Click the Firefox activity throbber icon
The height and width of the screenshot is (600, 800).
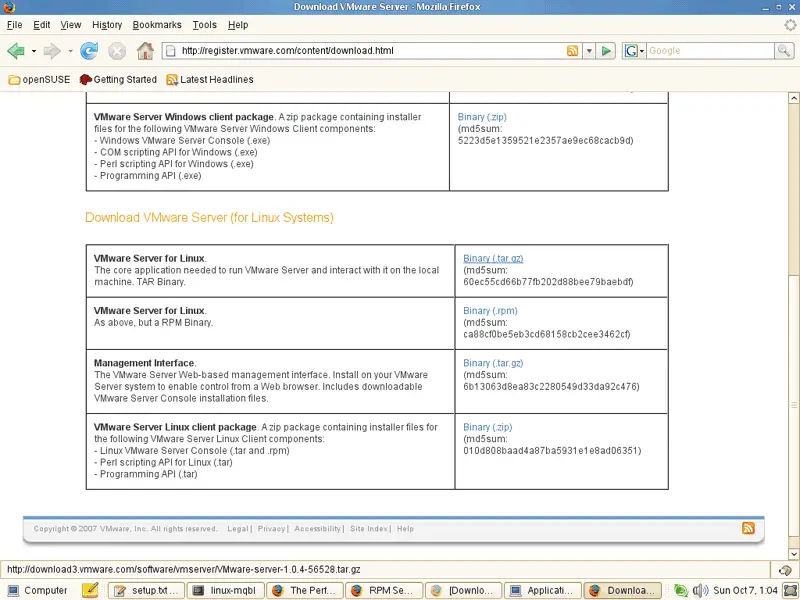[x=790, y=24]
